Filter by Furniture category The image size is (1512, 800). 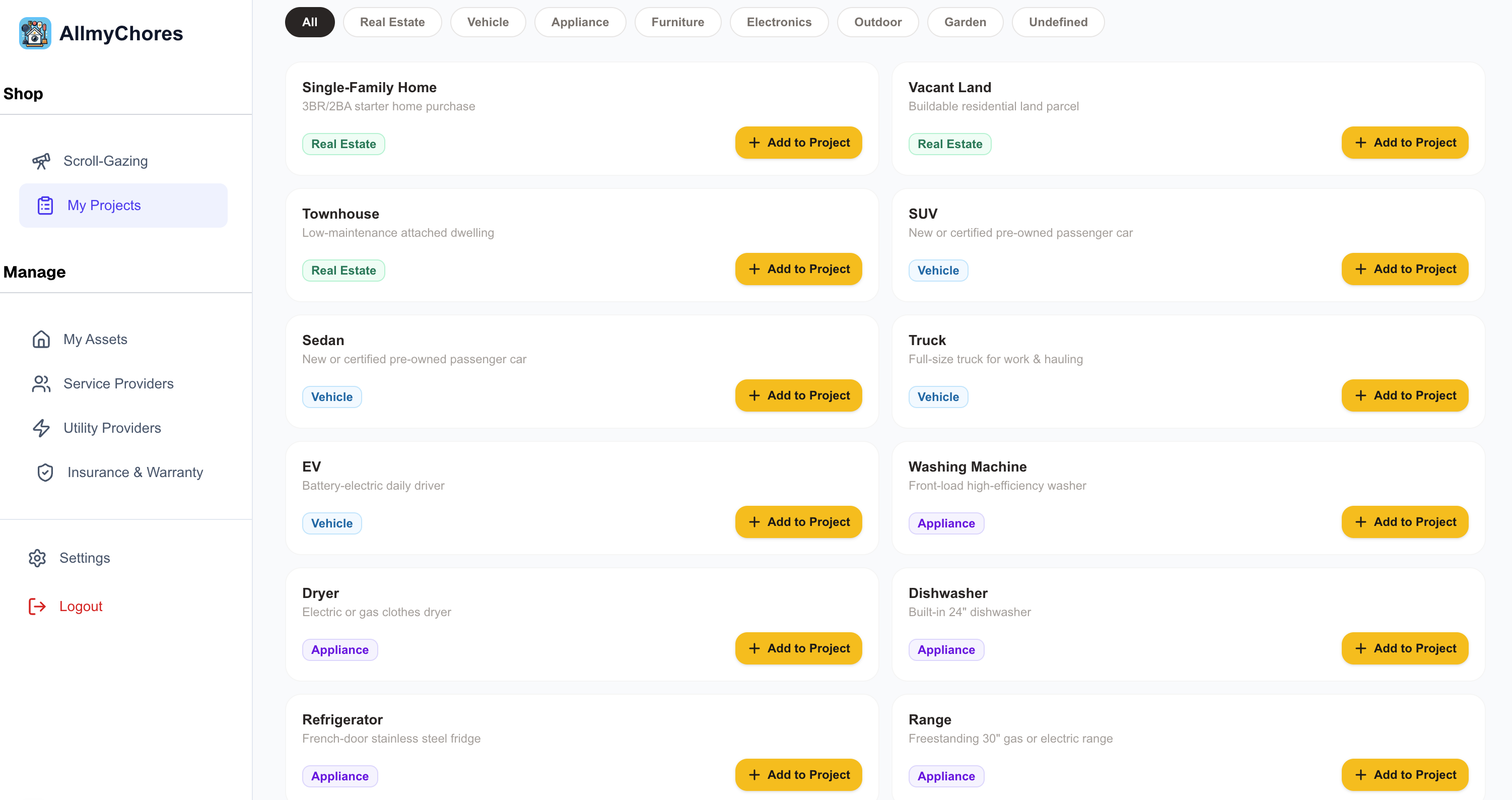pos(678,22)
